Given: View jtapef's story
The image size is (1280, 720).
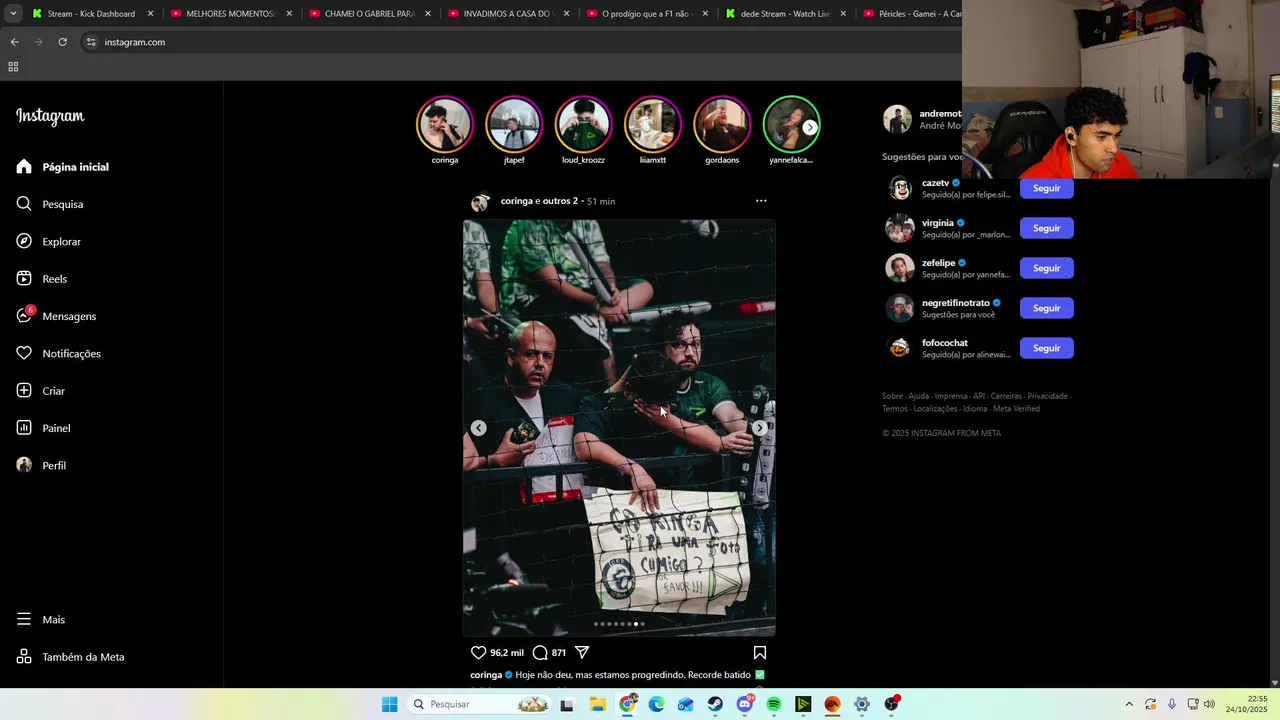Looking at the screenshot, I should click(514, 124).
